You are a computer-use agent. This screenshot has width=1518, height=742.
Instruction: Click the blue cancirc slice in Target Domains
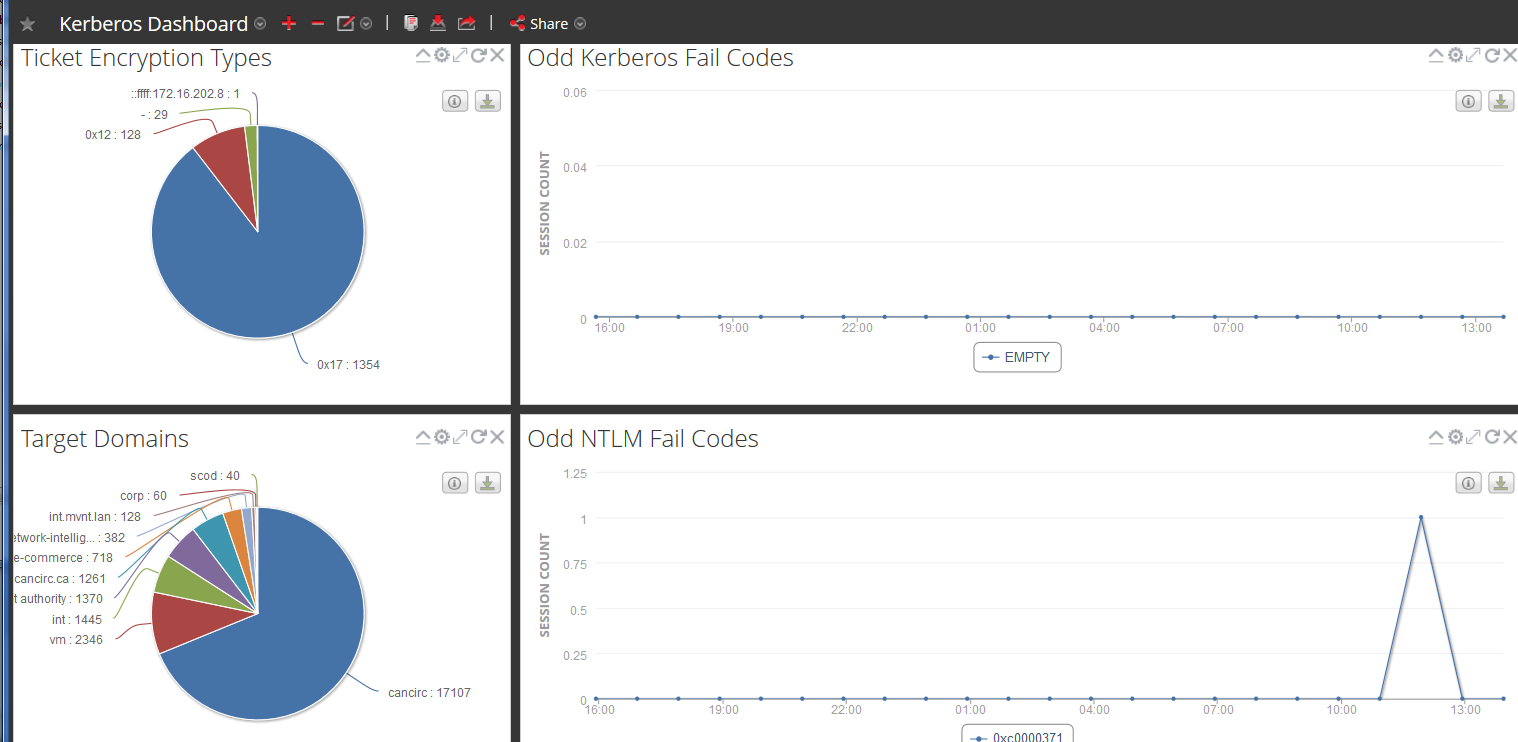(290, 640)
